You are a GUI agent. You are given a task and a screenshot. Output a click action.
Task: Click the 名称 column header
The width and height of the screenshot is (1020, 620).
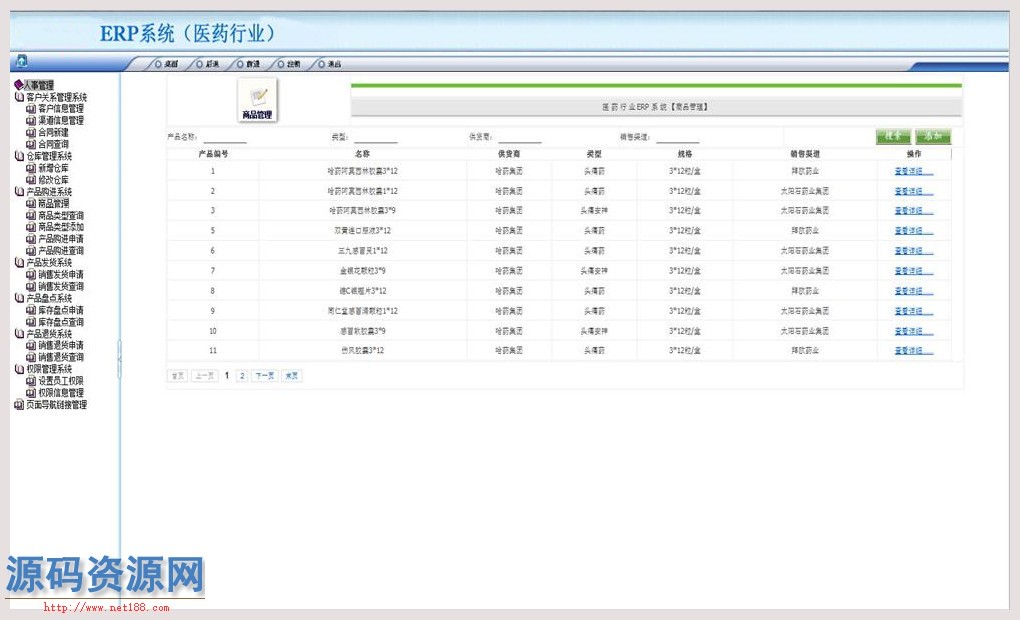click(x=362, y=154)
